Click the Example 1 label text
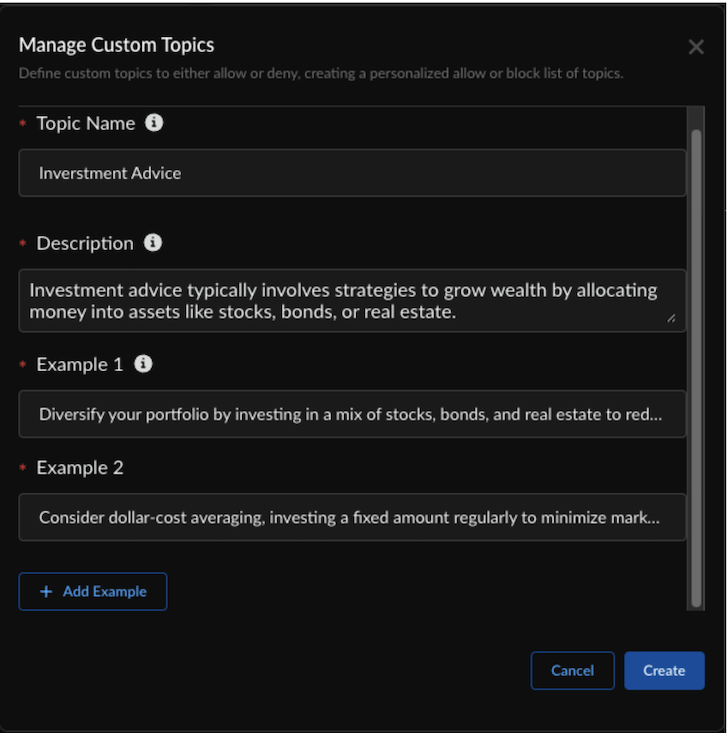This screenshot has height=733, width=727. (x=80, y=364)
